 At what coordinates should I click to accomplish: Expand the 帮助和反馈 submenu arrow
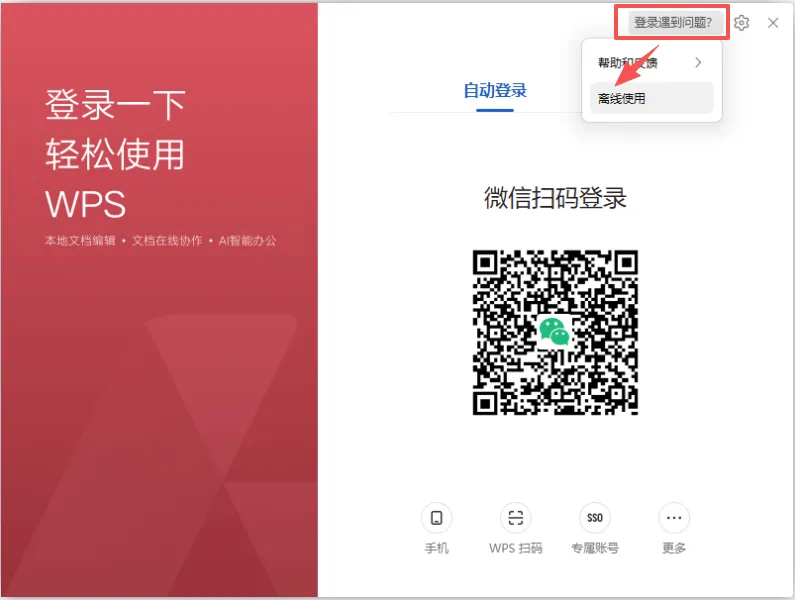tap(698, 62)
